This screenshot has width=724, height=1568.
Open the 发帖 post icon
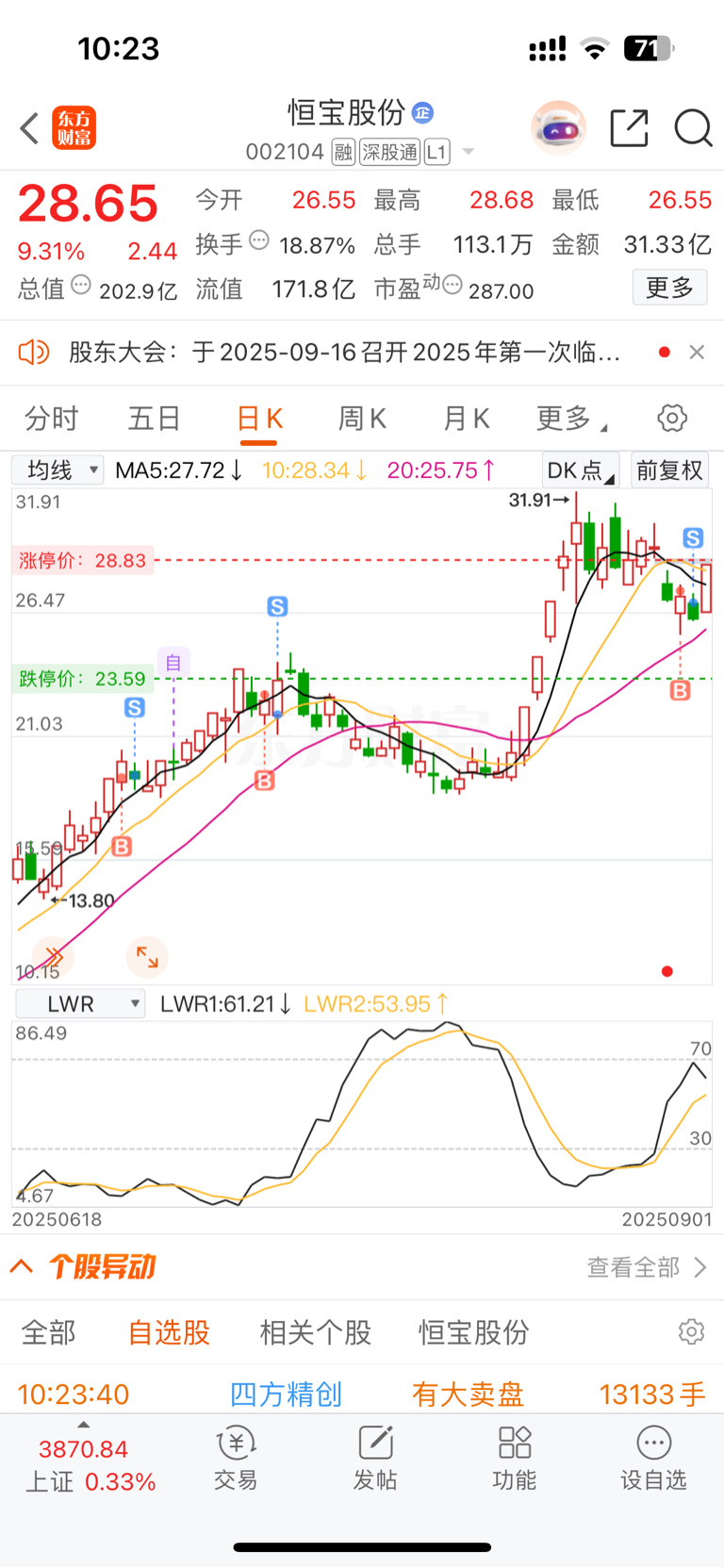click(x=375, y=1458)
